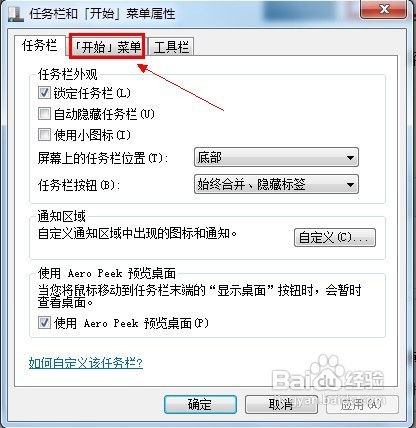Click the taskbar properties window title icon
The image size is (416, 428).
pos(14,13)
